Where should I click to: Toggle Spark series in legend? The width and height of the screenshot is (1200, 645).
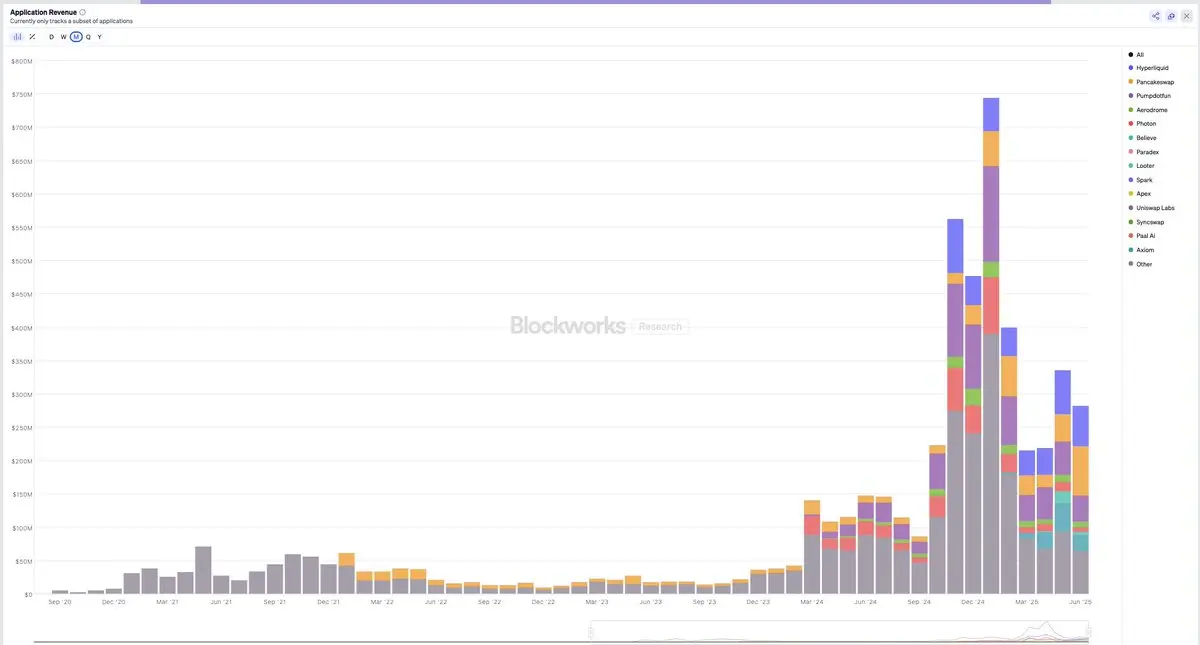pos(1140,180)
